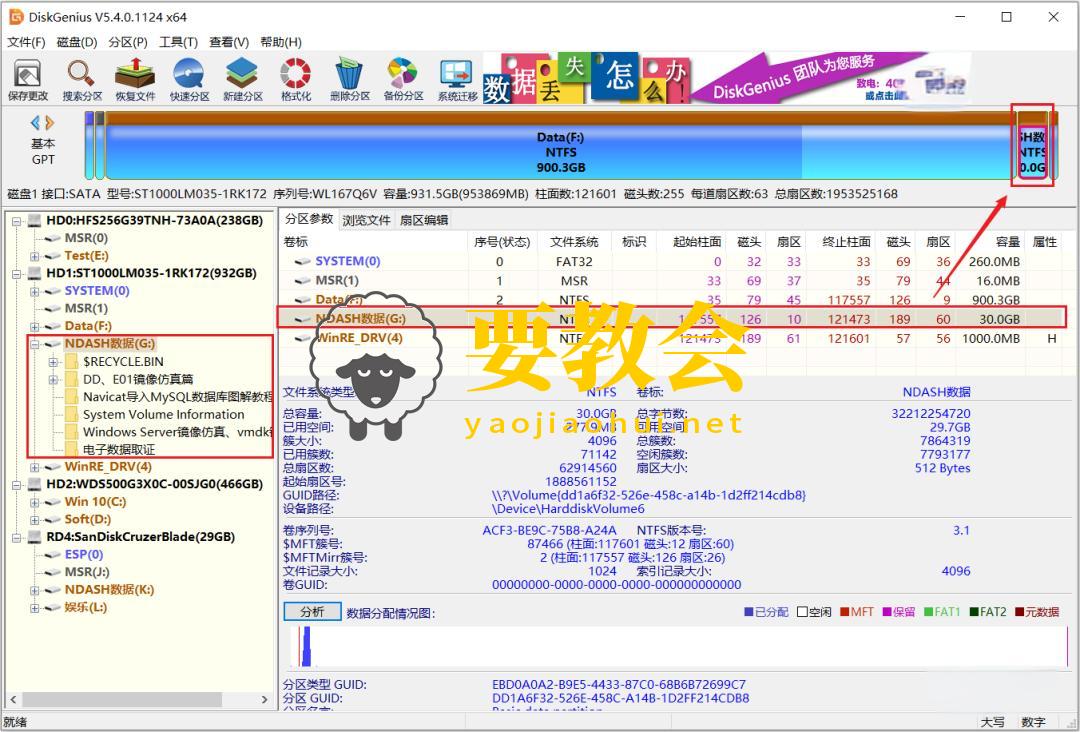Screen dimensions: 1080x732
Task: Select RD4:SanDiskCruzerBlade disk in tree
Action: click(141, 536)
